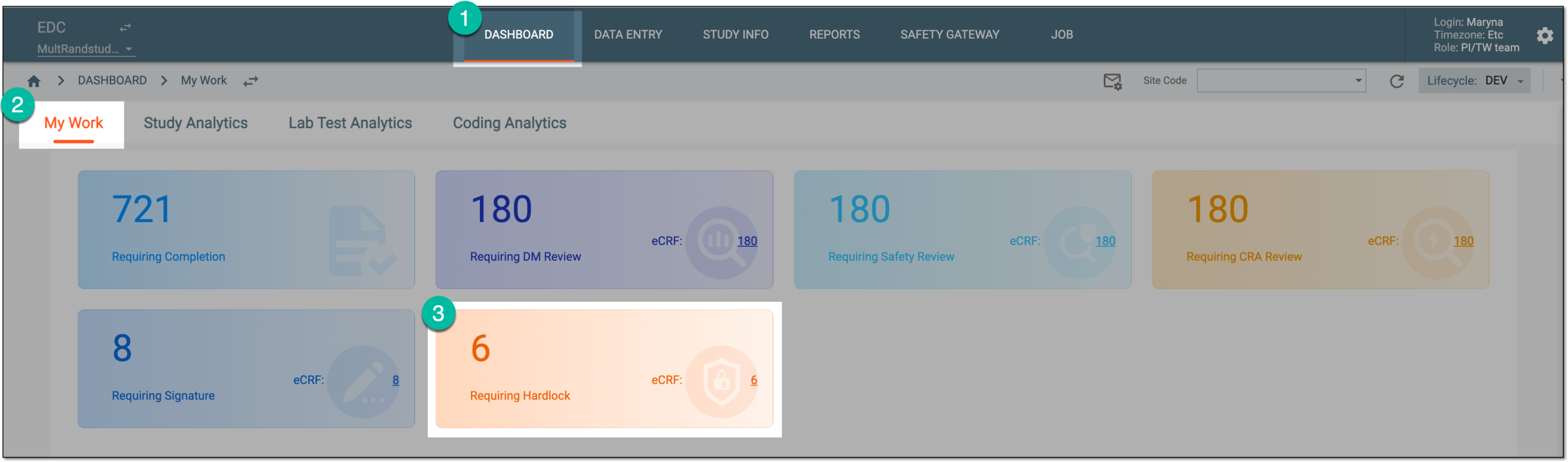1568x462 pixels.
Task: Open the settings gear icon
Action: pos(1545,35)
